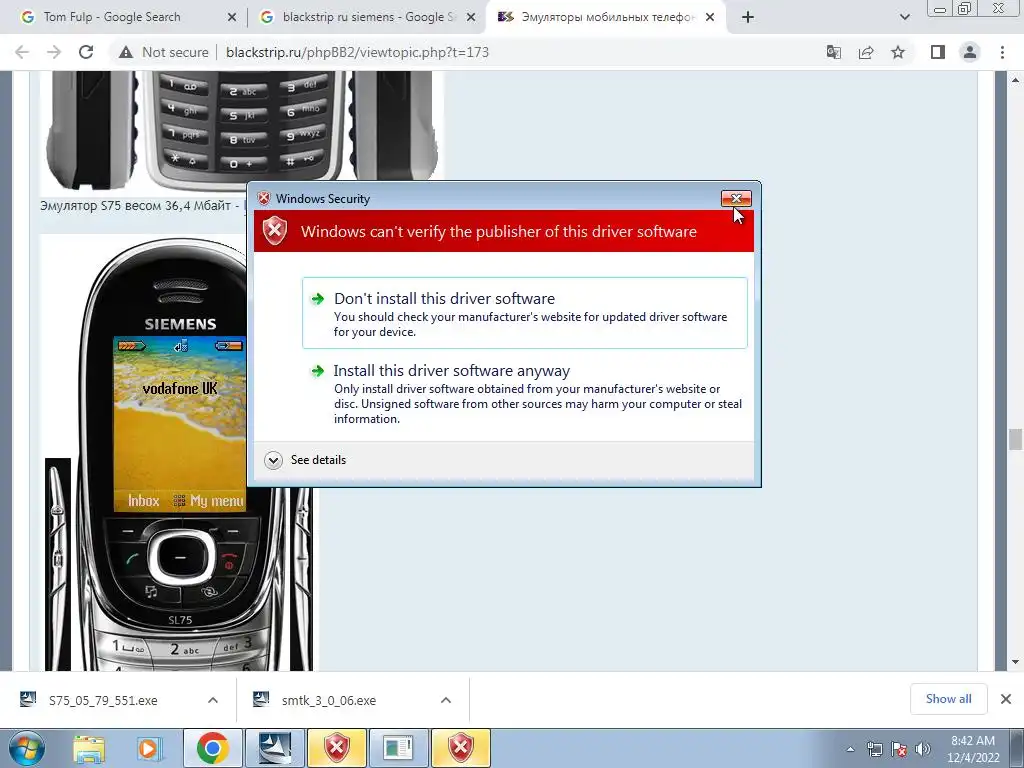Select first red shield taskbar icon
The image size is (1024, 768).
pos(337,748)
